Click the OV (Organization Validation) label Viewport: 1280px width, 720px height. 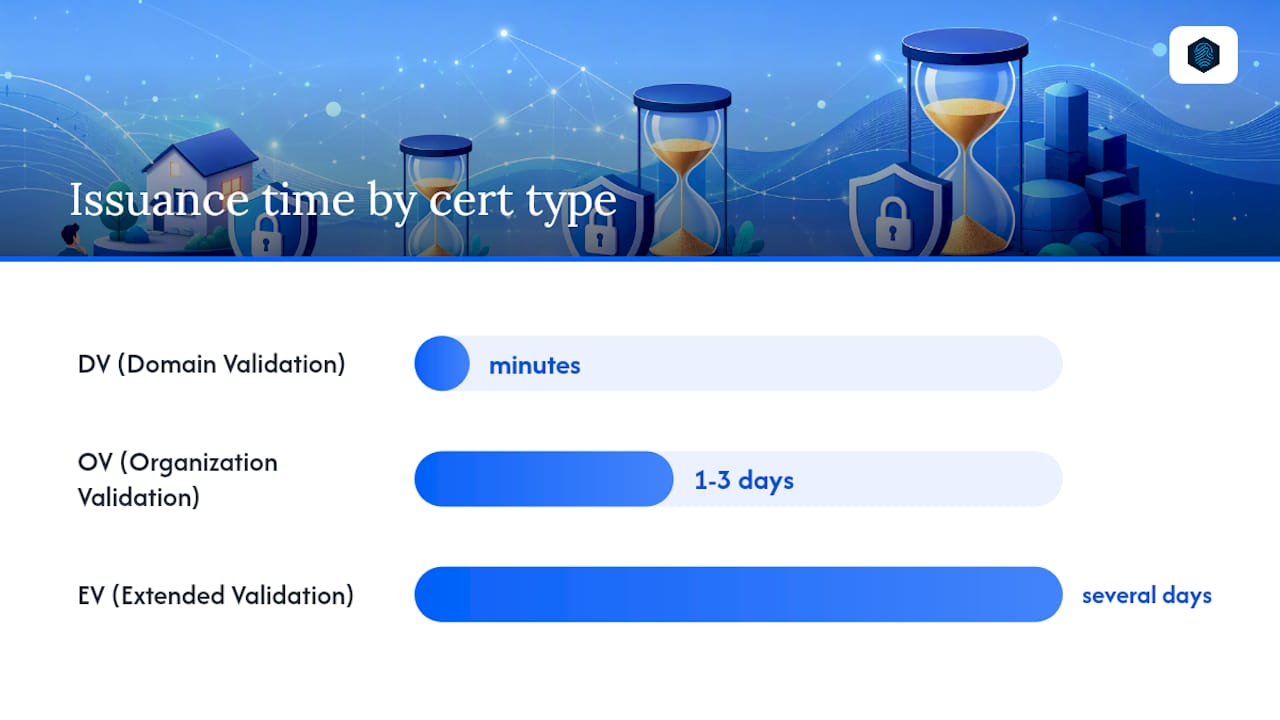click(178, 479)
